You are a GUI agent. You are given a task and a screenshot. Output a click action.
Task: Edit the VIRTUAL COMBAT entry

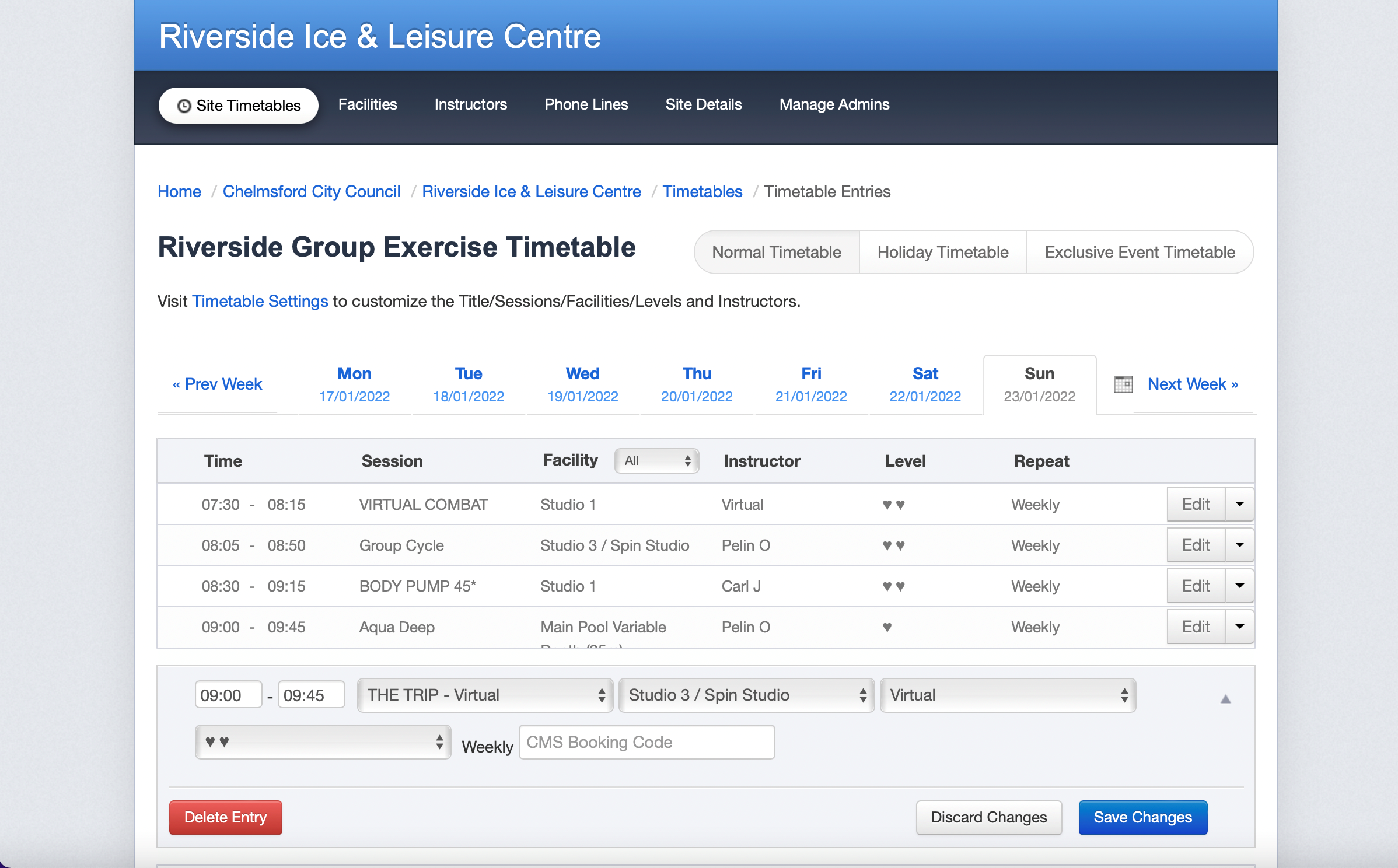(x=1196, y=504)
